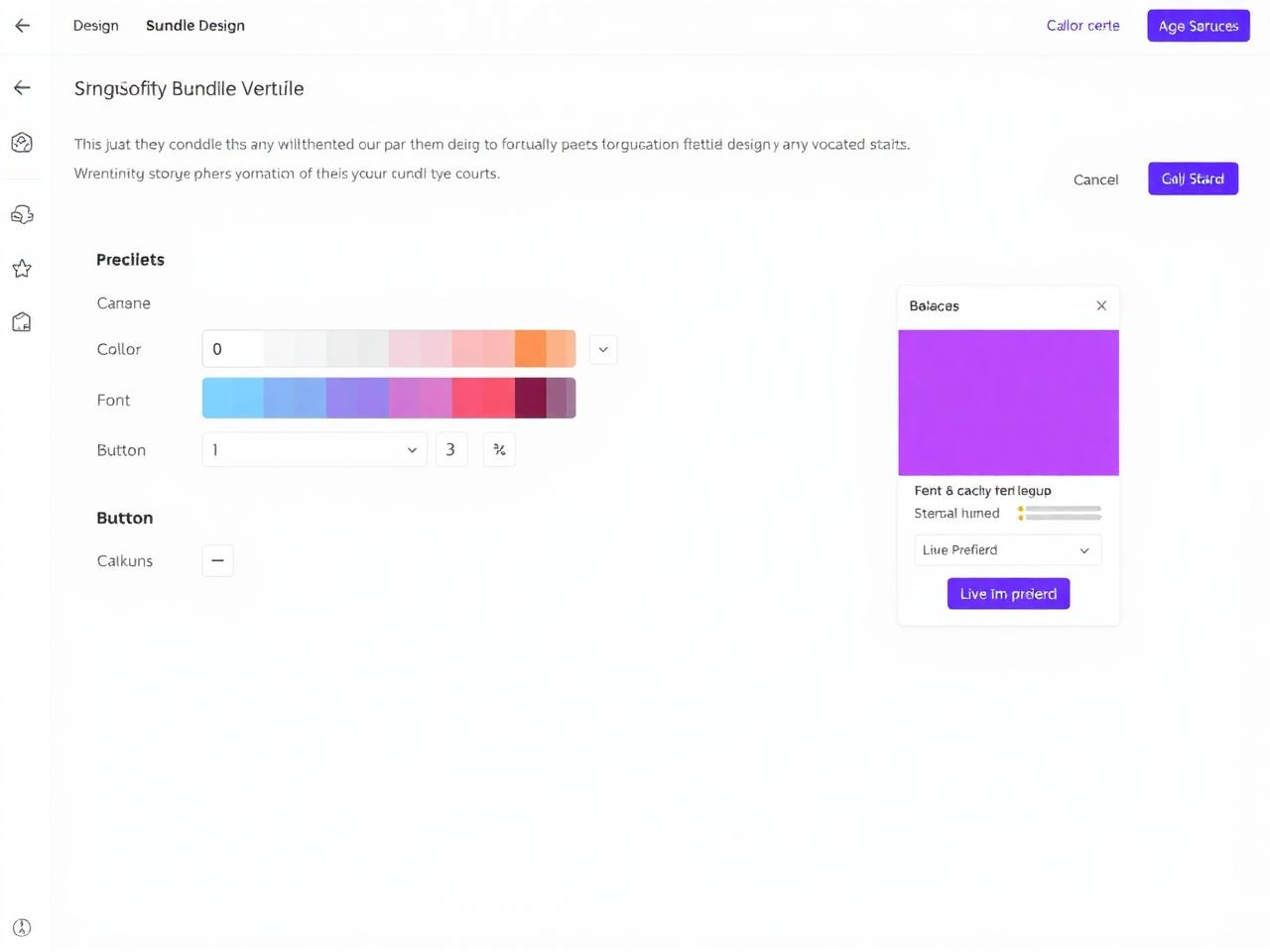1270x952 pixels.
Task: Open the building icon in the sidebar
Action: (x=22, y=322)
